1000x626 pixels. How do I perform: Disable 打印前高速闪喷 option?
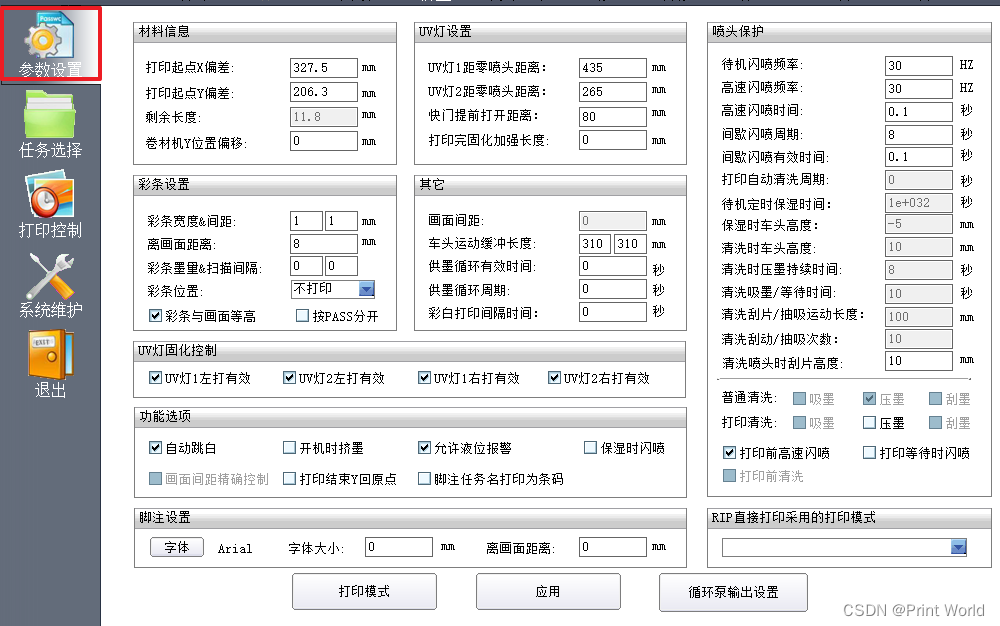(x=730, y=452)
